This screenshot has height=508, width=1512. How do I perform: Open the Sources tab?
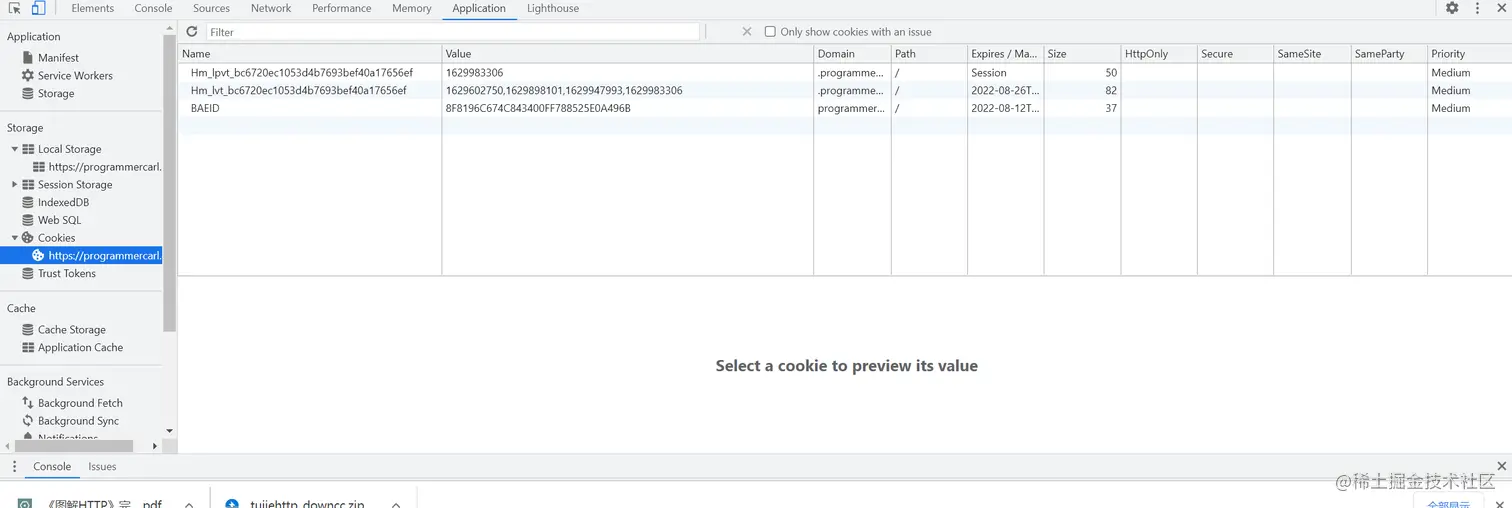pos(211,8)
